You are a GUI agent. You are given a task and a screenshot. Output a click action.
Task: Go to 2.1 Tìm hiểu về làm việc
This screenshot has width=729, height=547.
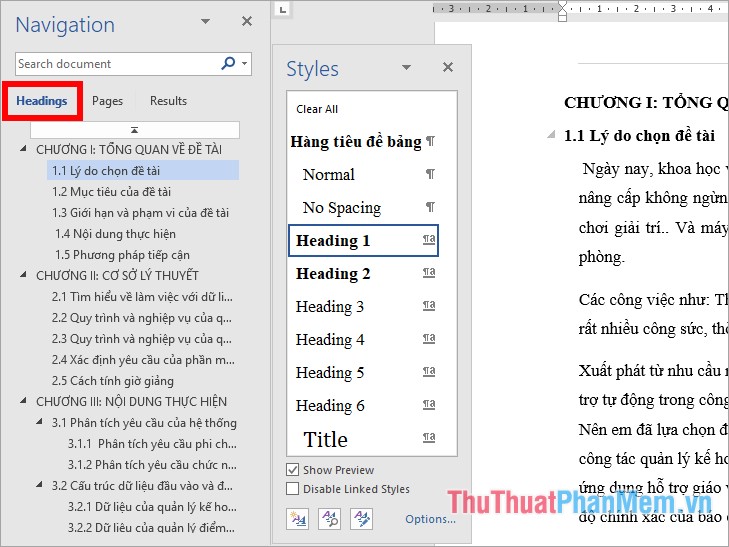pos(142,297)
